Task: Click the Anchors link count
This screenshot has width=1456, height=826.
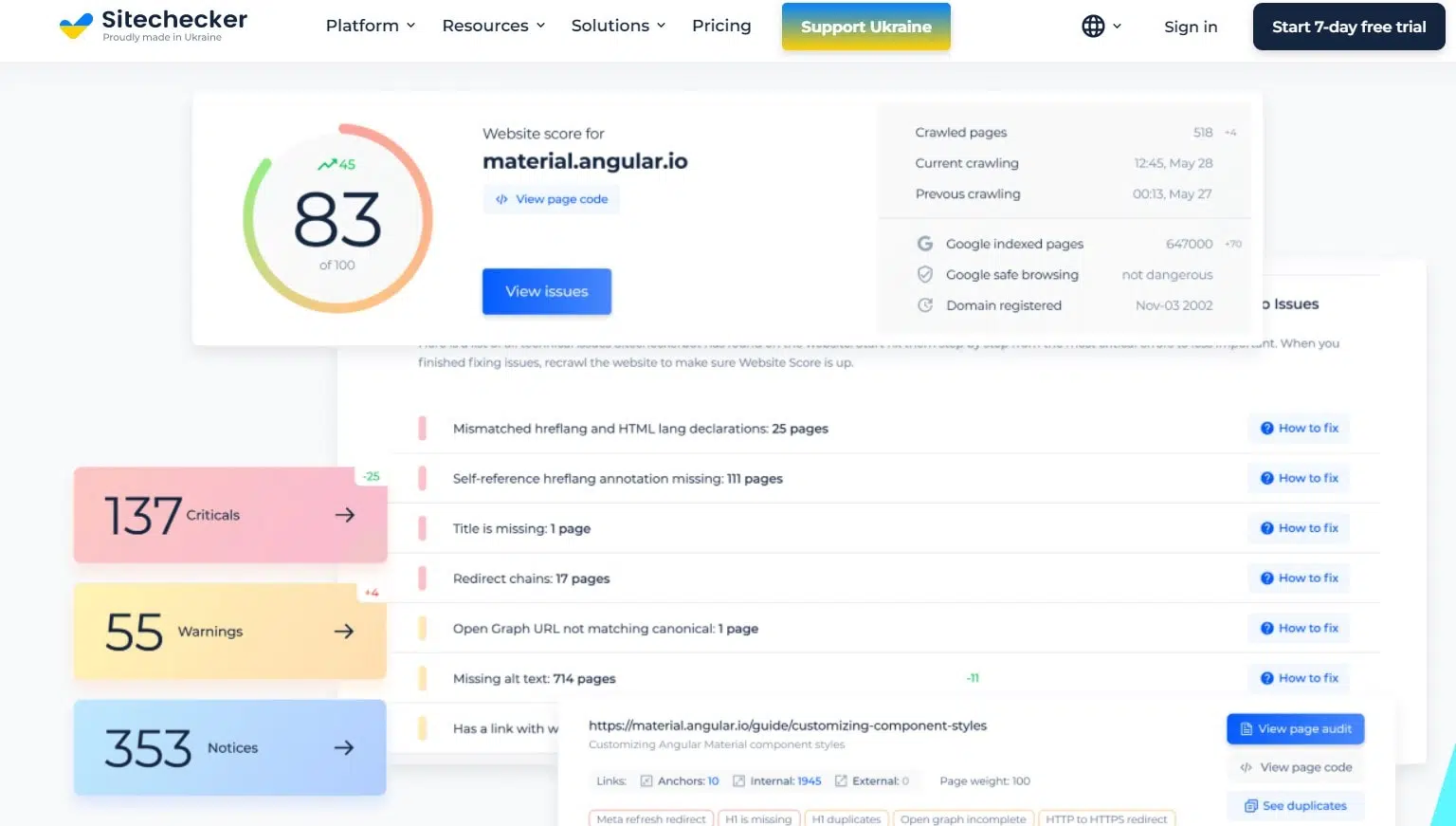Action: [x=680, y=781]
